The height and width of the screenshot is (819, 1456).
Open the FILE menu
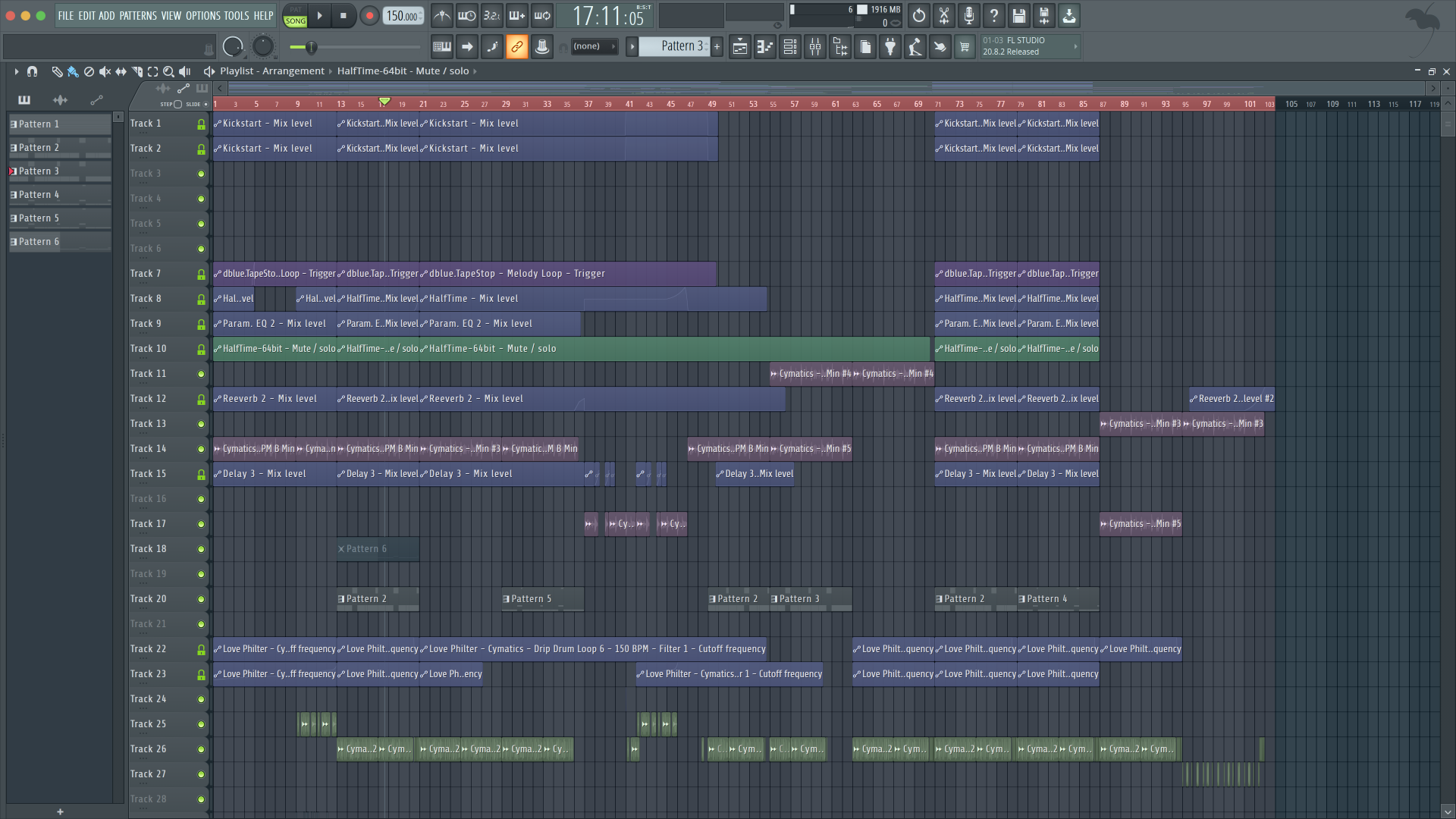pyautogui.click(x=66, y=15)
